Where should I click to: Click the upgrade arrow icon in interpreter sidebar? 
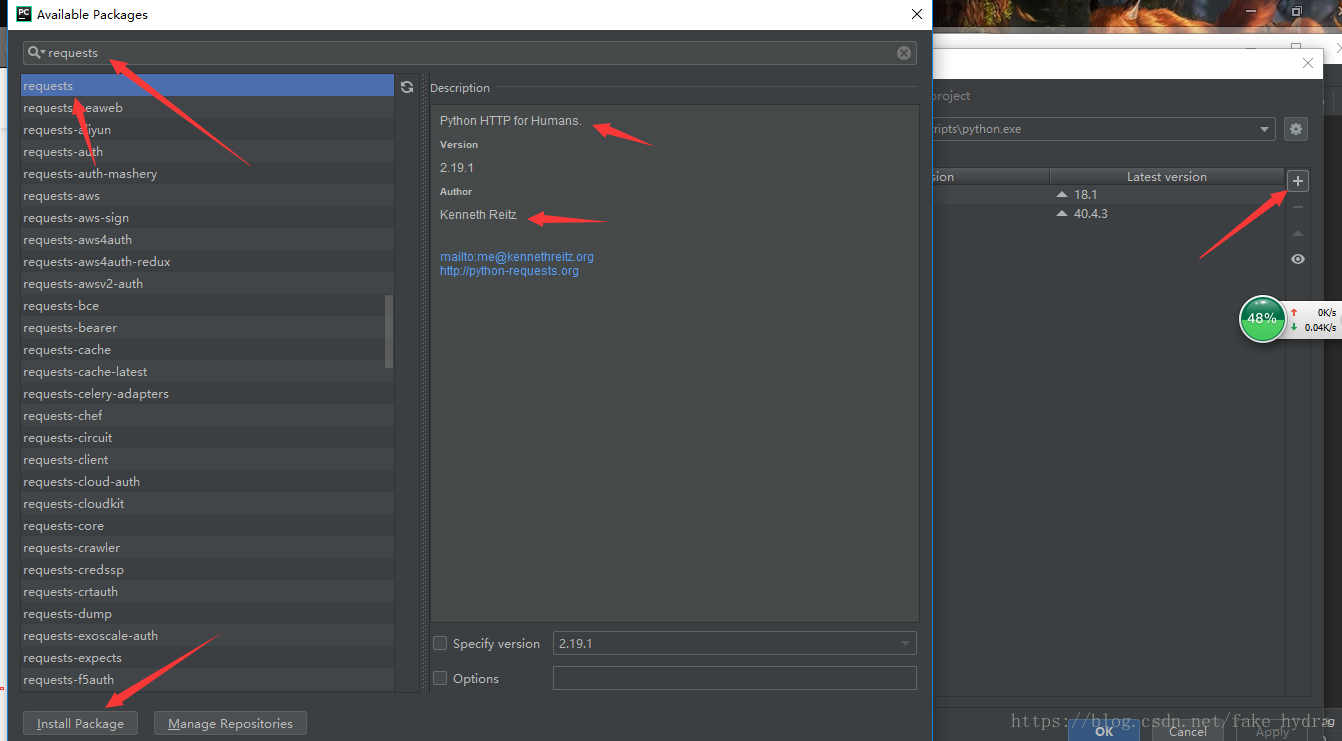[x=1298, y=233]
